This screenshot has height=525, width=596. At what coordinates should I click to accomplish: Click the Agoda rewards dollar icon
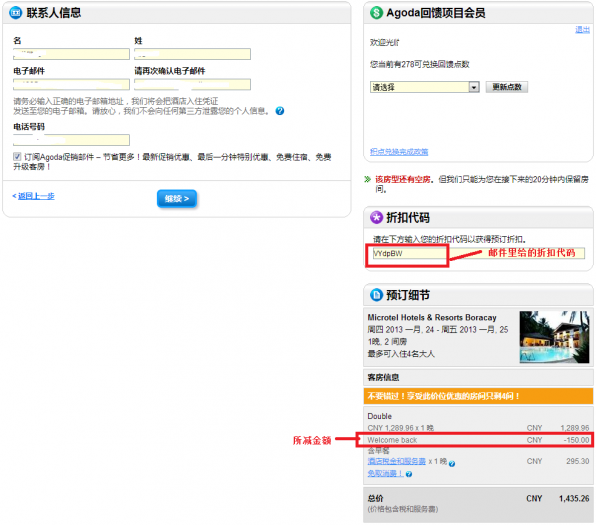pyautogui.click(x=376, y=13)
